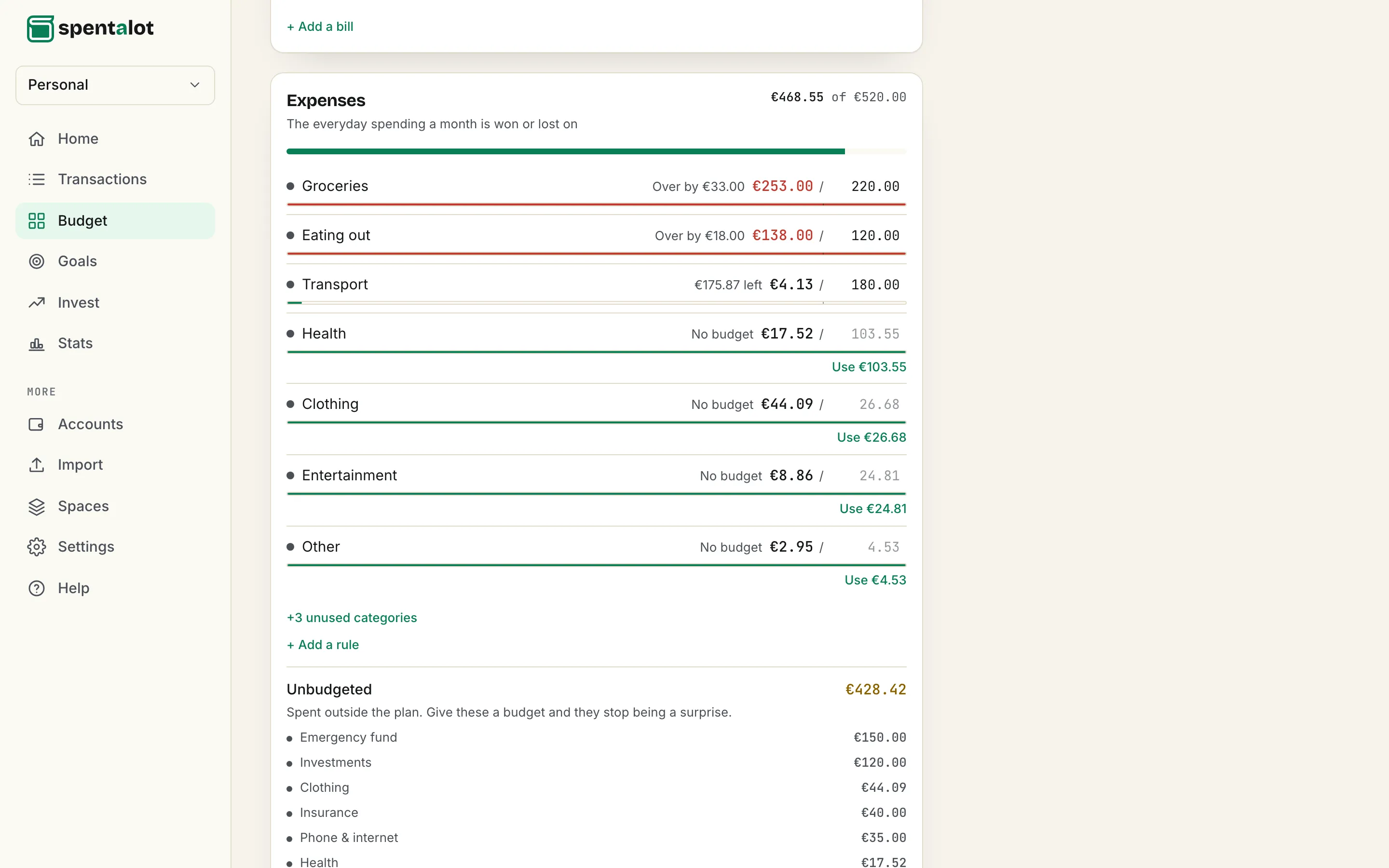Viewport: 1389px width, 868px height.
Task: Click the Groceries spent amount €253.00
Action: (782, 187)
